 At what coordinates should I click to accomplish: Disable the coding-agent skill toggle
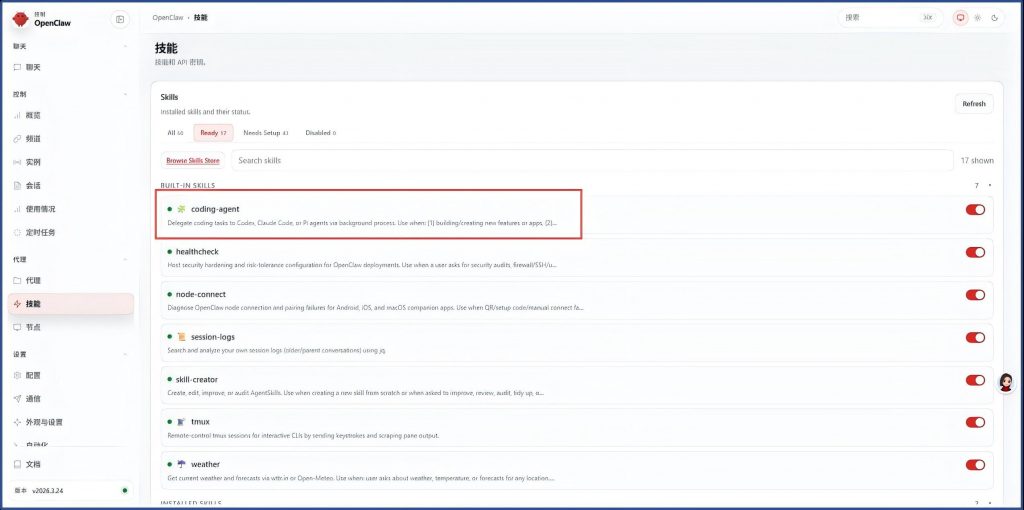(x=975, y=210)
